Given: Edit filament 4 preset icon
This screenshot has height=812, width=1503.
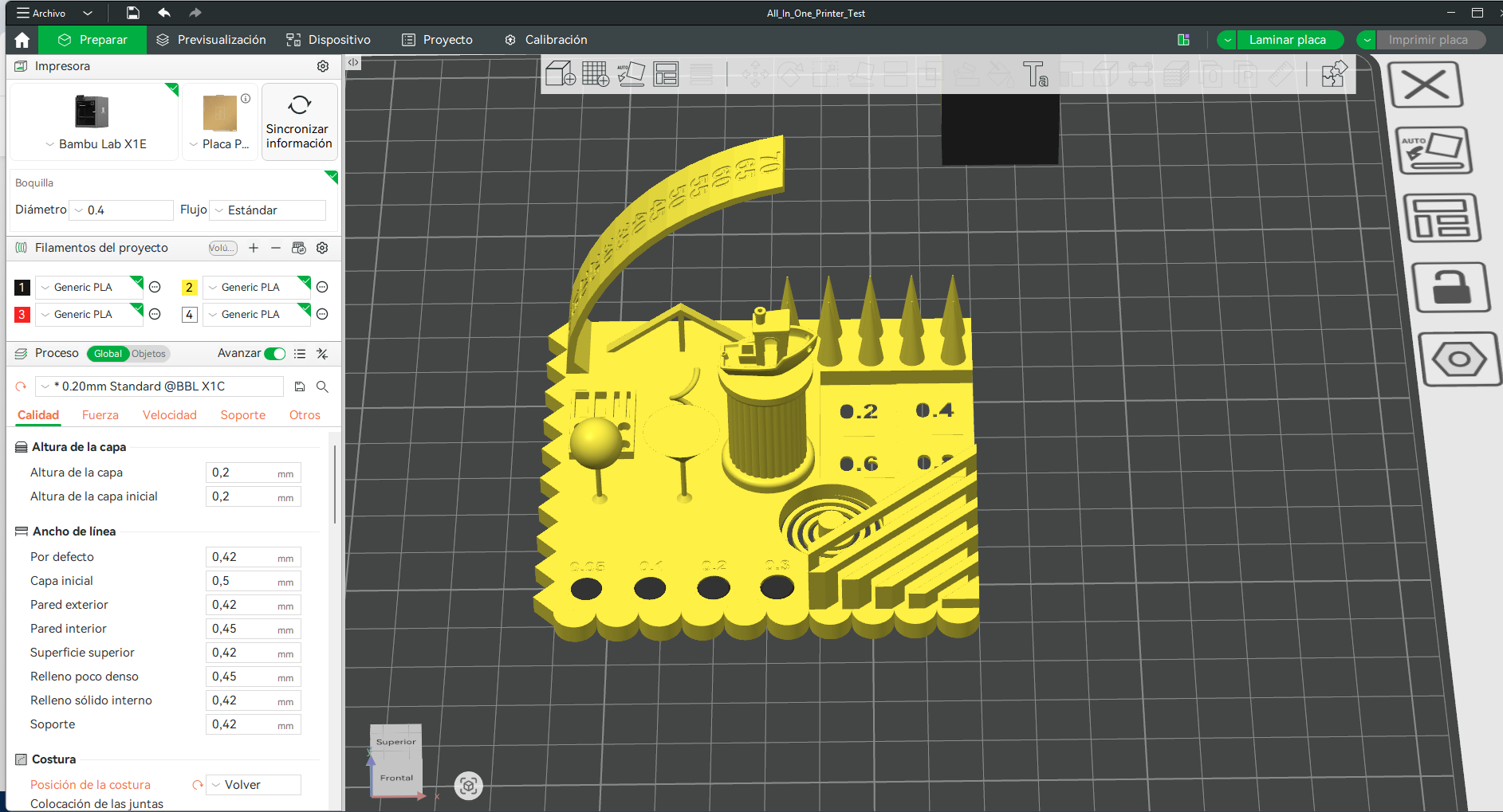Looking at the screenshot, I should (322, 314).
